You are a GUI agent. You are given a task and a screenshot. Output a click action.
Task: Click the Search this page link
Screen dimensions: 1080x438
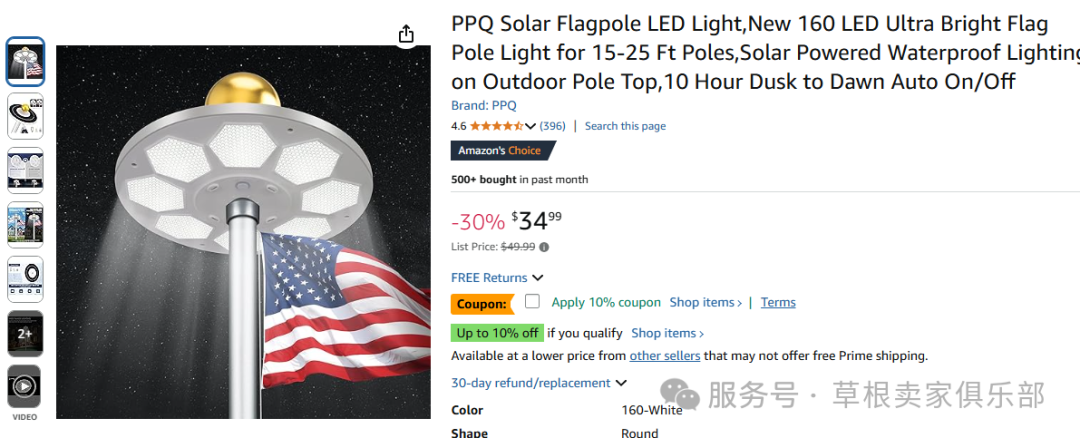[x=625, y=126]
